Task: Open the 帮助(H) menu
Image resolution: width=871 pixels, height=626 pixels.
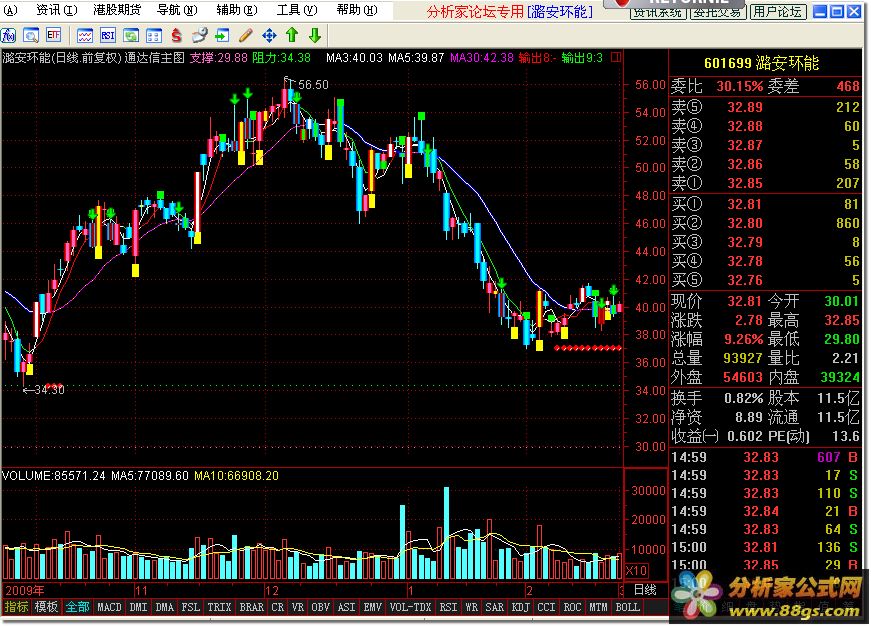Action: [x=357, y=10]
